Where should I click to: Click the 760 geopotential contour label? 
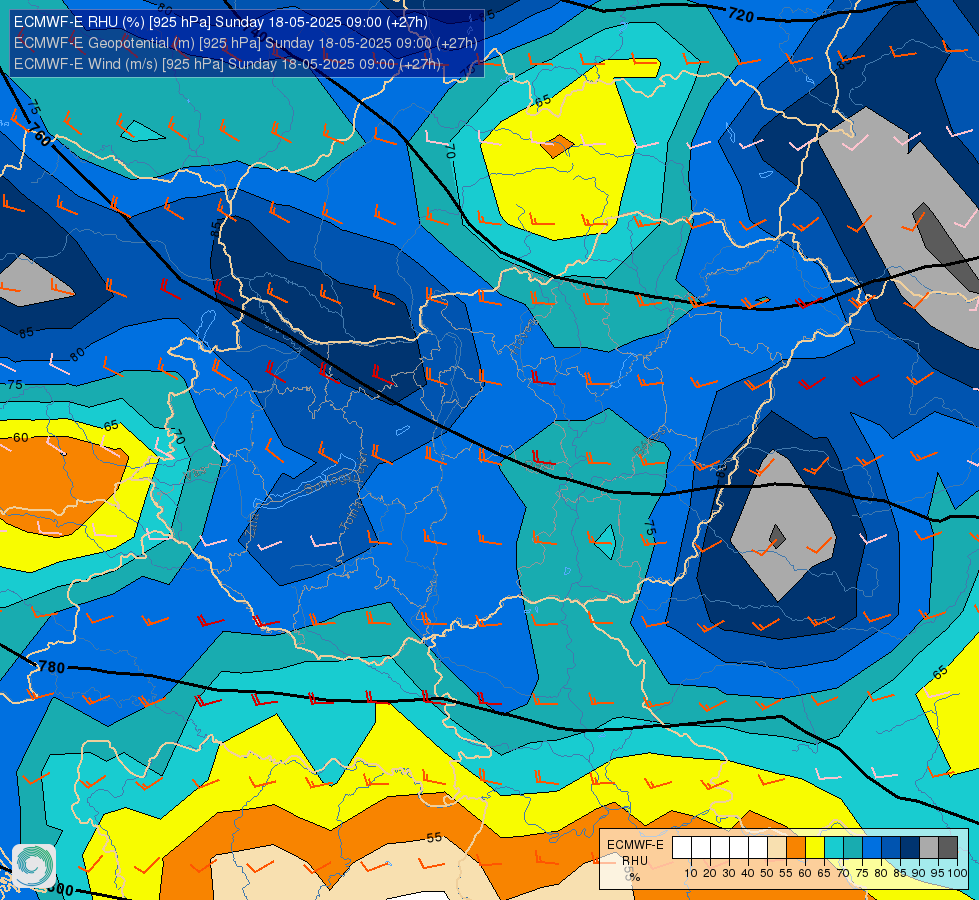click(x=39, y=136)
